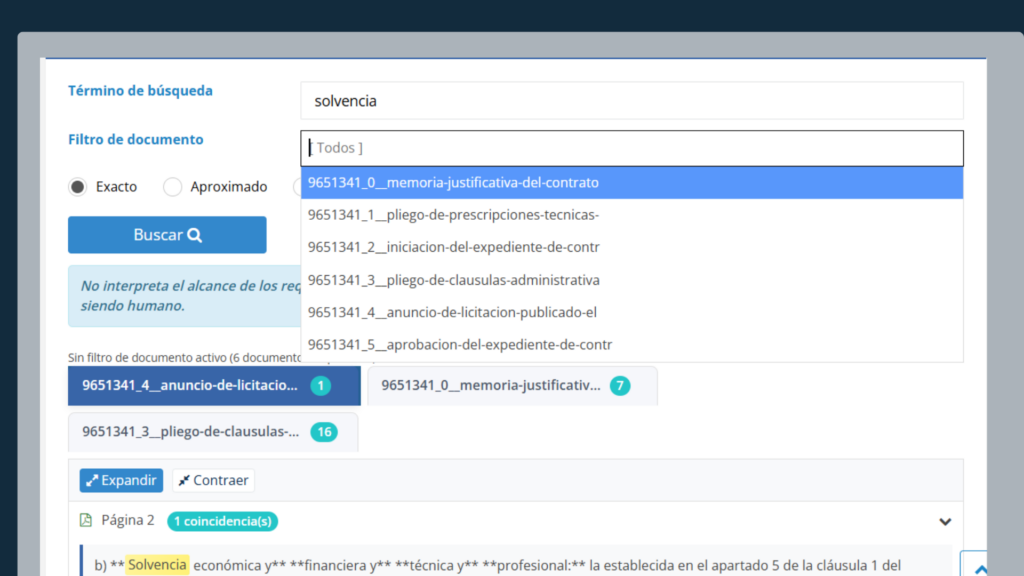This screenshot has width=1024, height=576.
Task: Collapse the Página 2 section with the chevron
Action: tap(945, 521)
